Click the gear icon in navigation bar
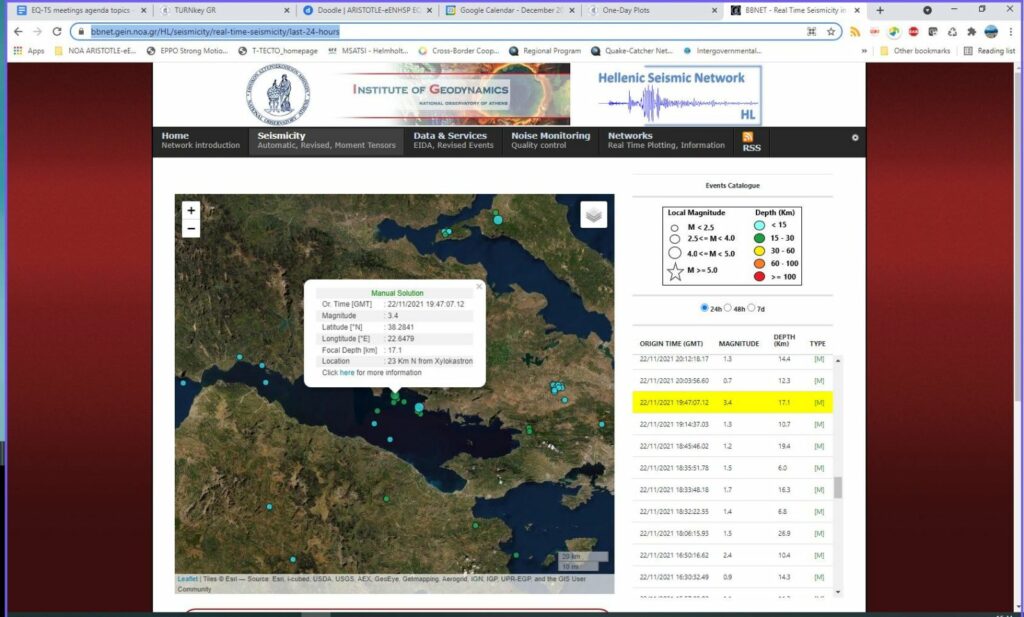 pyautogui.click(x=855, y=137)
